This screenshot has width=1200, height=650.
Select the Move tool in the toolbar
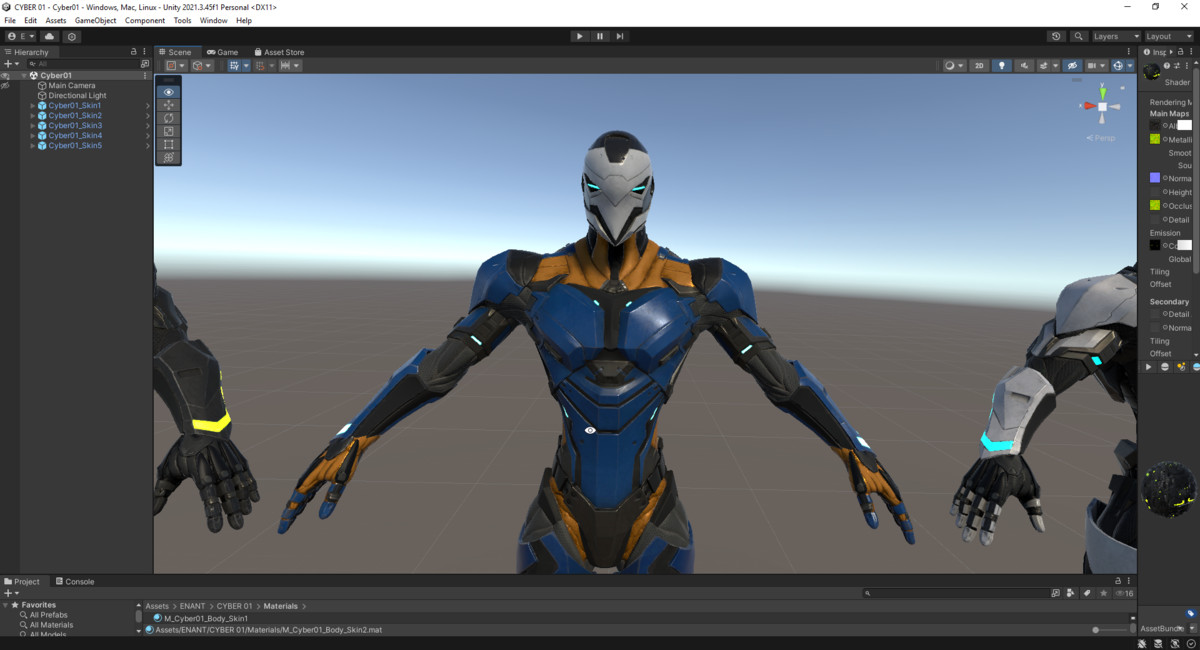pos(168,104)
